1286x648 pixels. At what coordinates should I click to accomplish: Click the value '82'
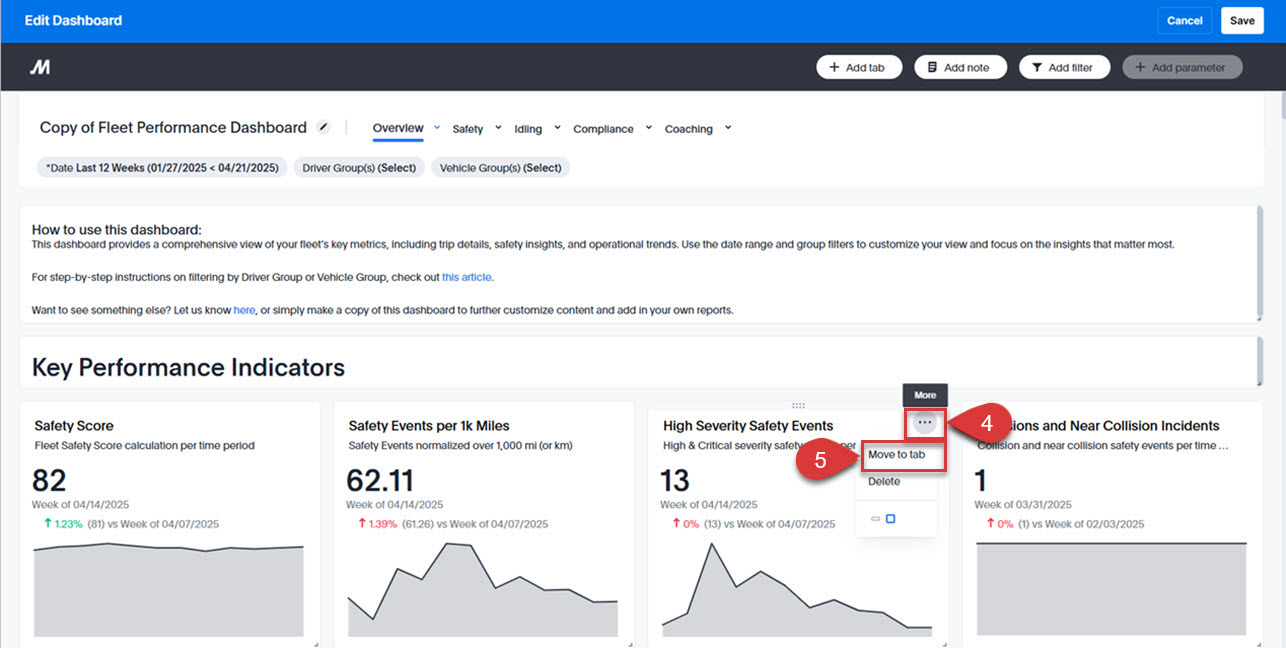[x=50, y=480]
